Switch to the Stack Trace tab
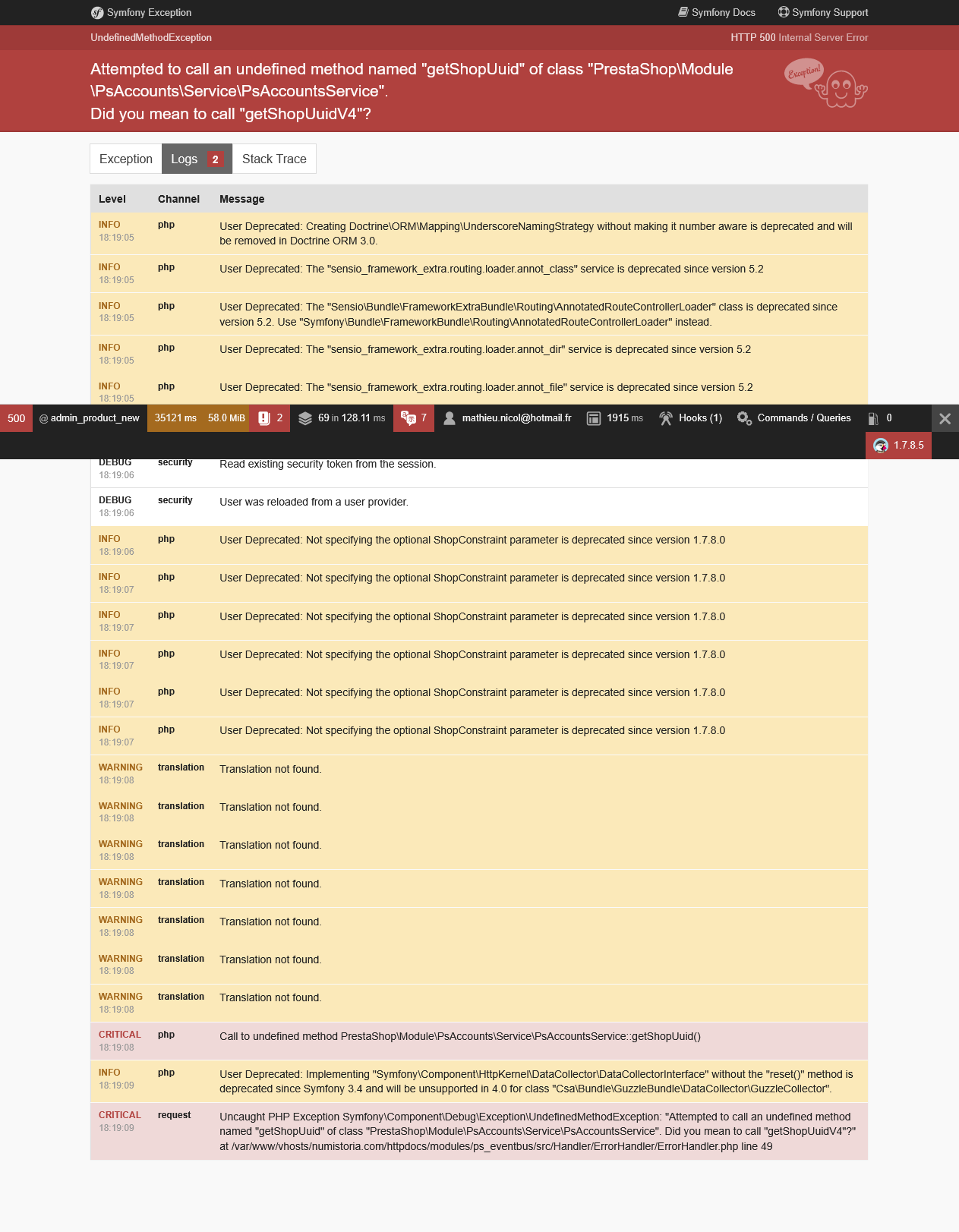 [x=274, y=159]
